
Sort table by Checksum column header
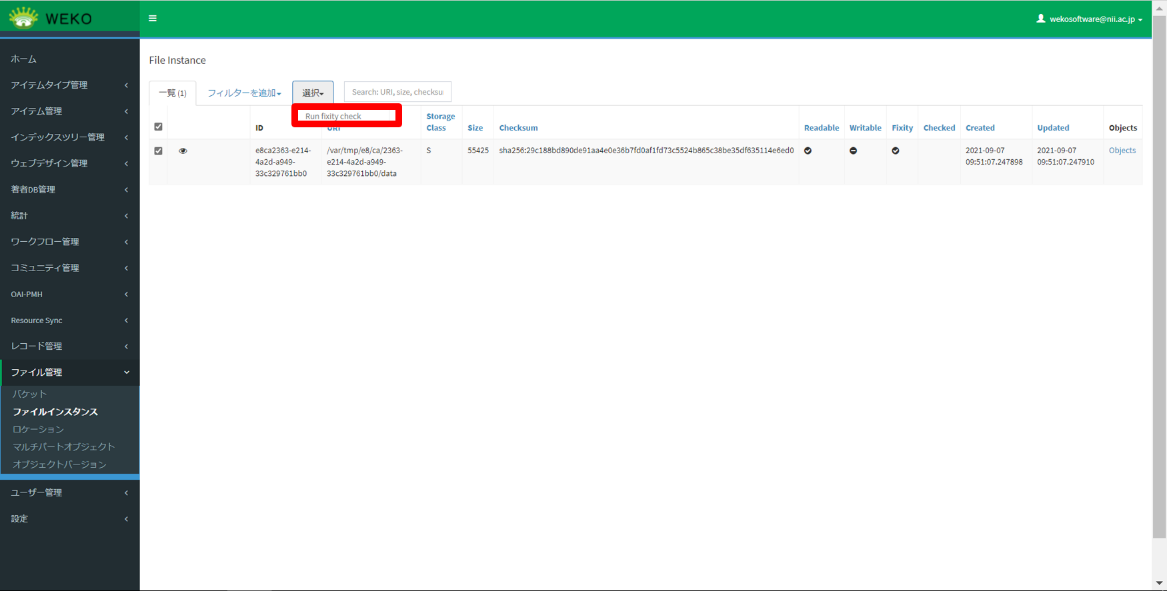[x=518, y=128]
